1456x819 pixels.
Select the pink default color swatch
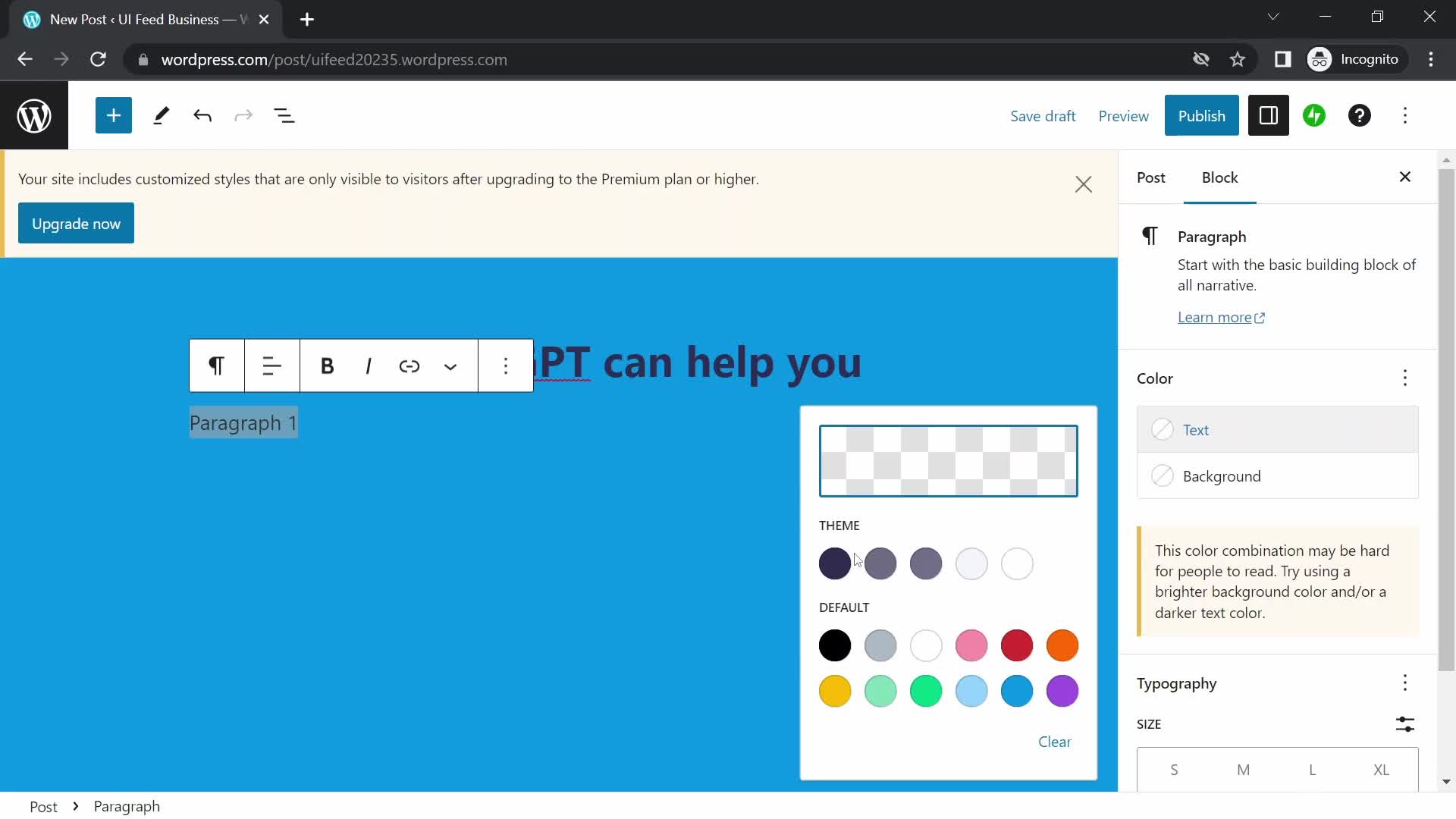tap(971, 645)
